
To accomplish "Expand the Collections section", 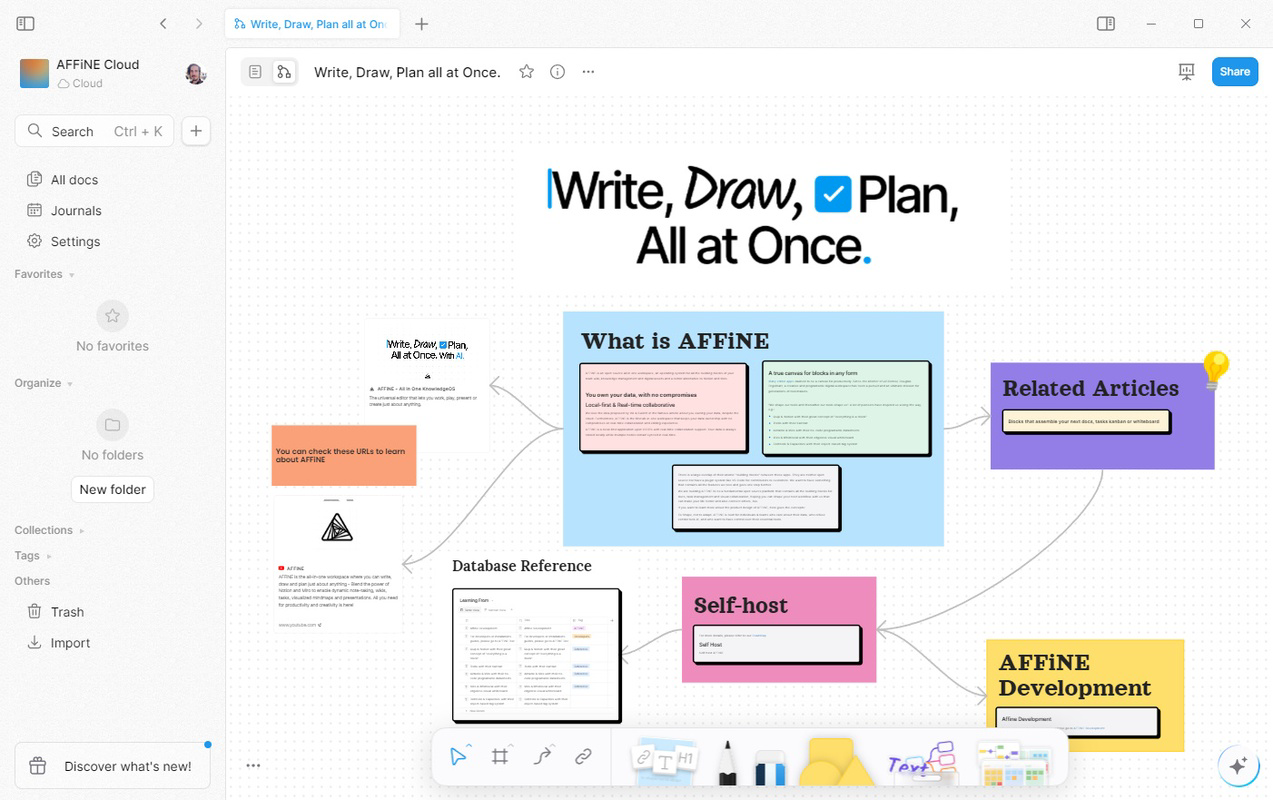I will 49,530.
